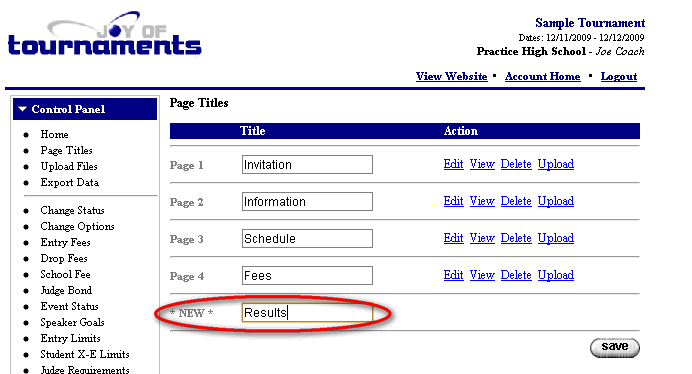The height and width of the screenshot is (374, 692).
Task: Click the save button
Action: pyautogui.click(x=615, y=348)
